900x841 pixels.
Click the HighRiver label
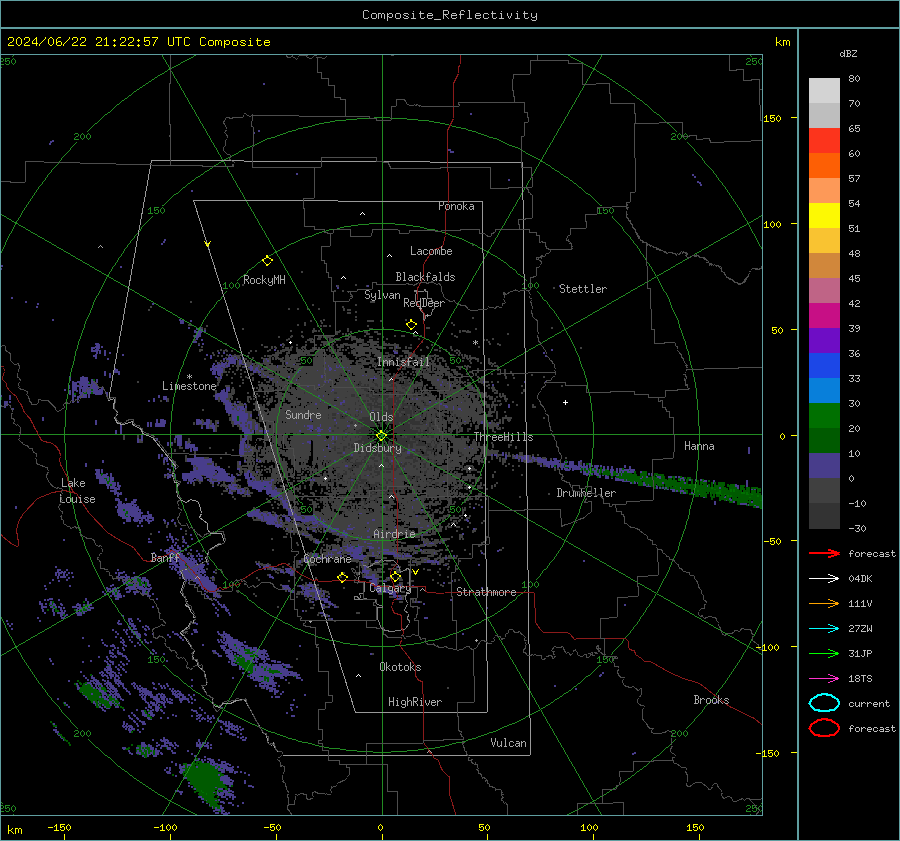[415, 702]
